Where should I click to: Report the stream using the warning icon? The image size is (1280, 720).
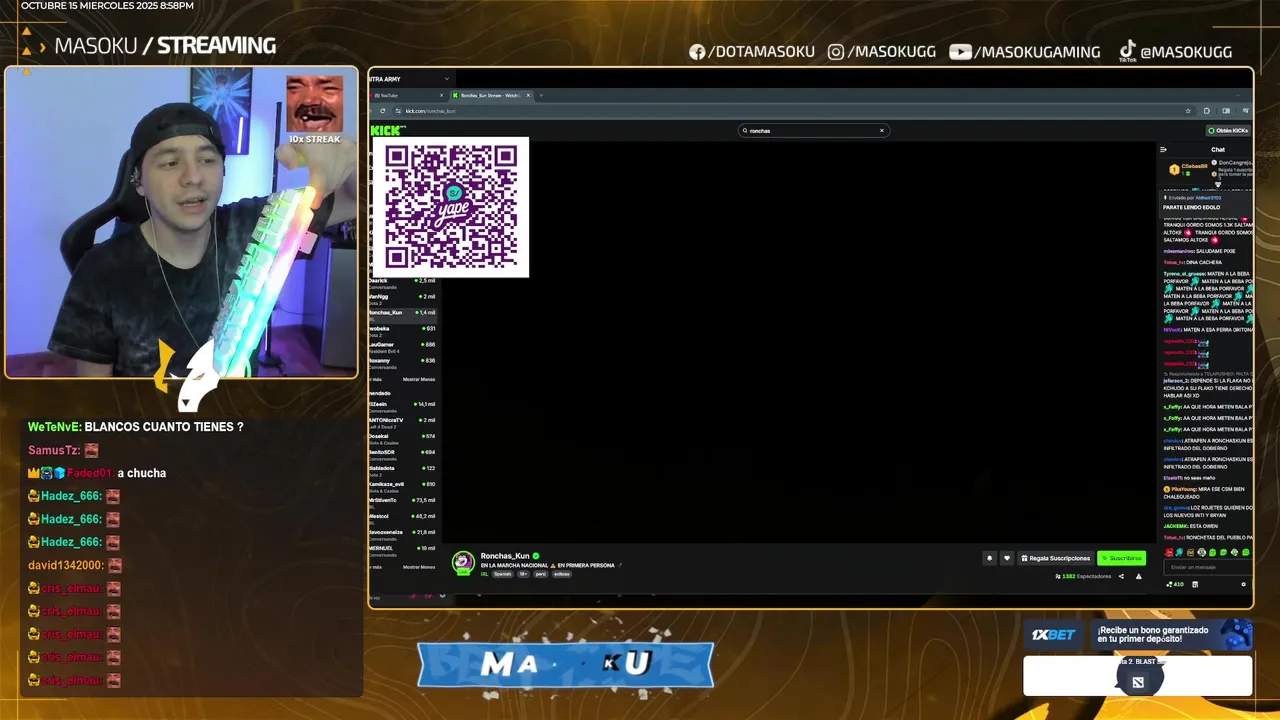tap(1138, 576)
